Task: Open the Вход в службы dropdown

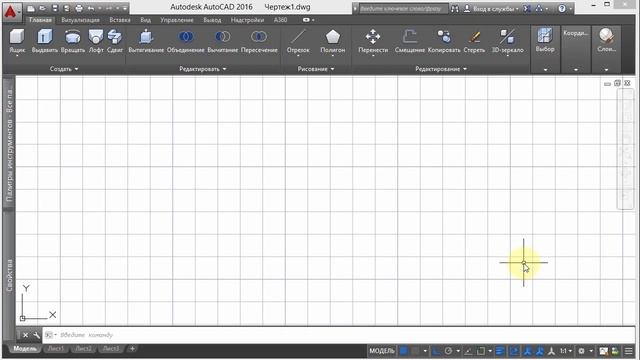Action: pyautogui.click(x=495, y=9)
